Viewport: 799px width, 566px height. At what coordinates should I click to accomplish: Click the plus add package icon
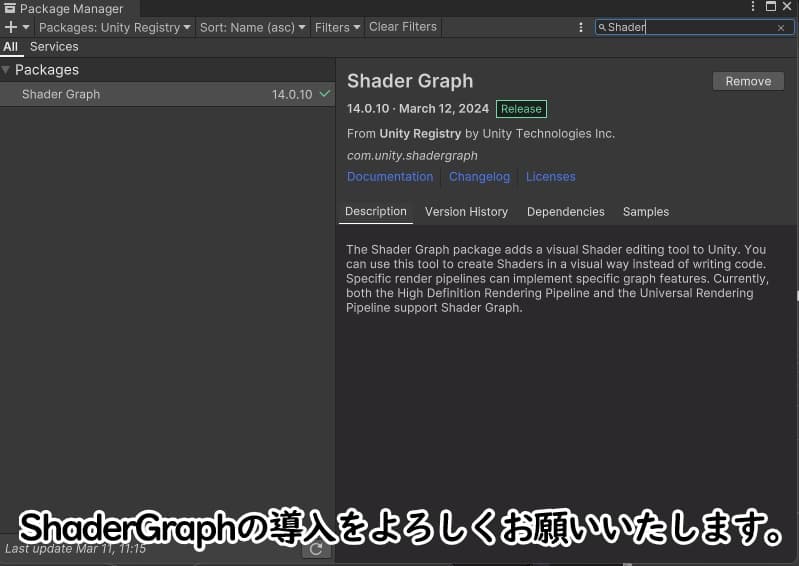(11, 27)
